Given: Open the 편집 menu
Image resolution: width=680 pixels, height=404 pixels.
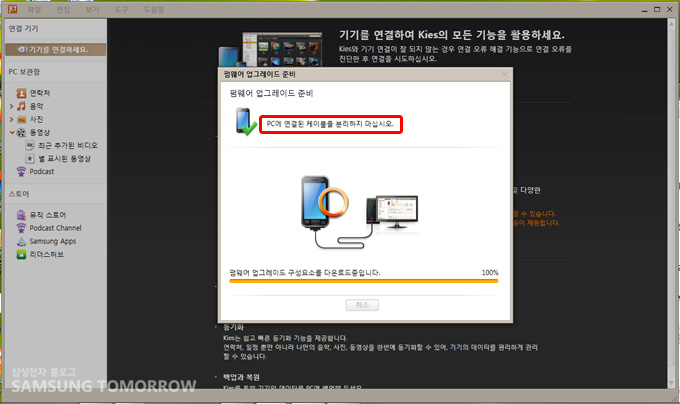Looking at the screenshot, I should (x=63, y=9).
